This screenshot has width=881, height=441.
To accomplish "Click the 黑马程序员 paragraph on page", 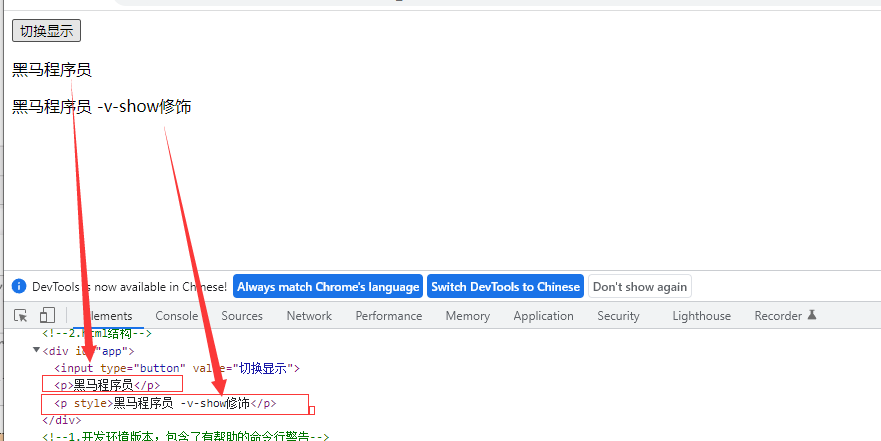I will pos(52,70).
